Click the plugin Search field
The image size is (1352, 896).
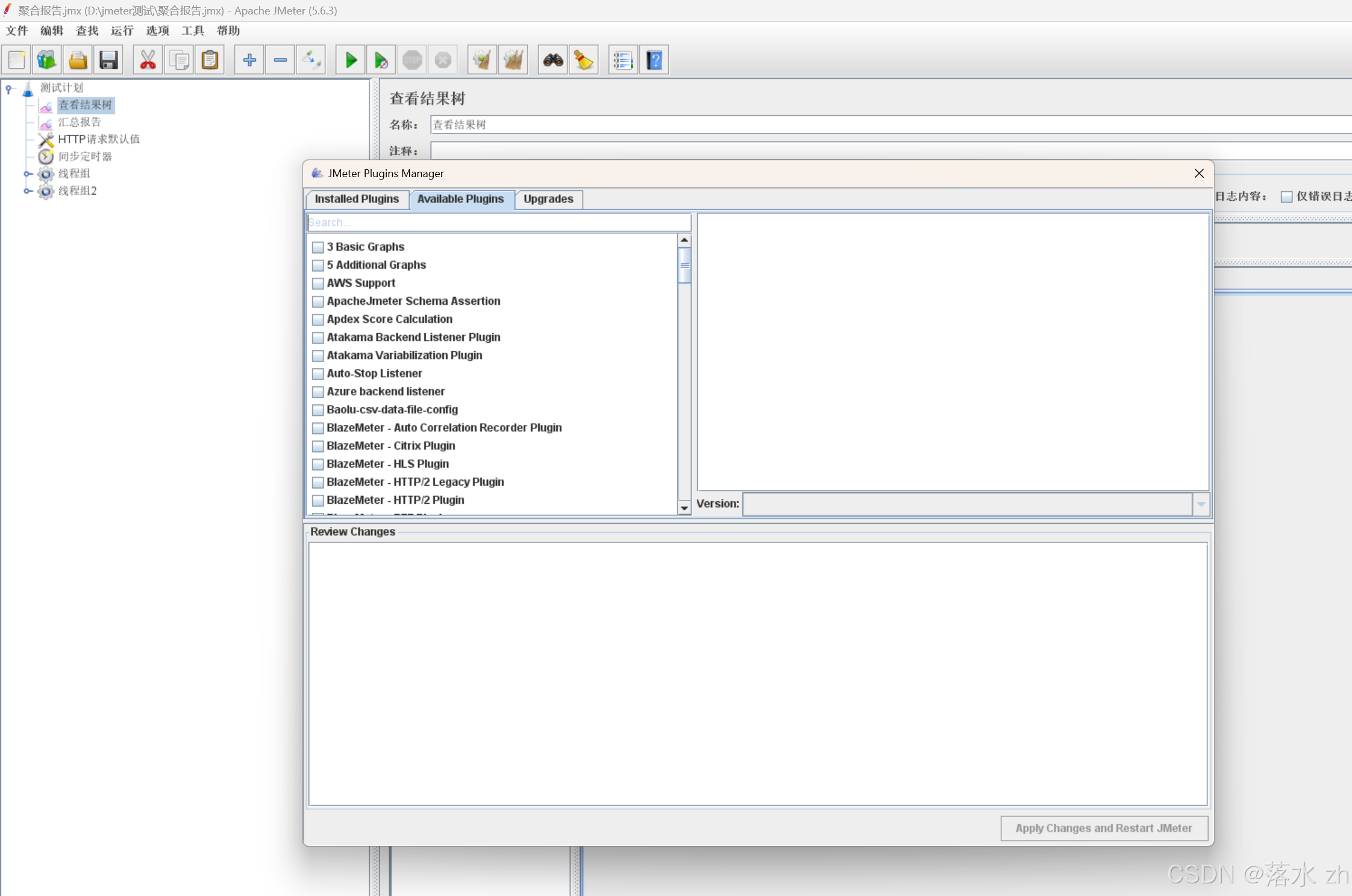499,222
